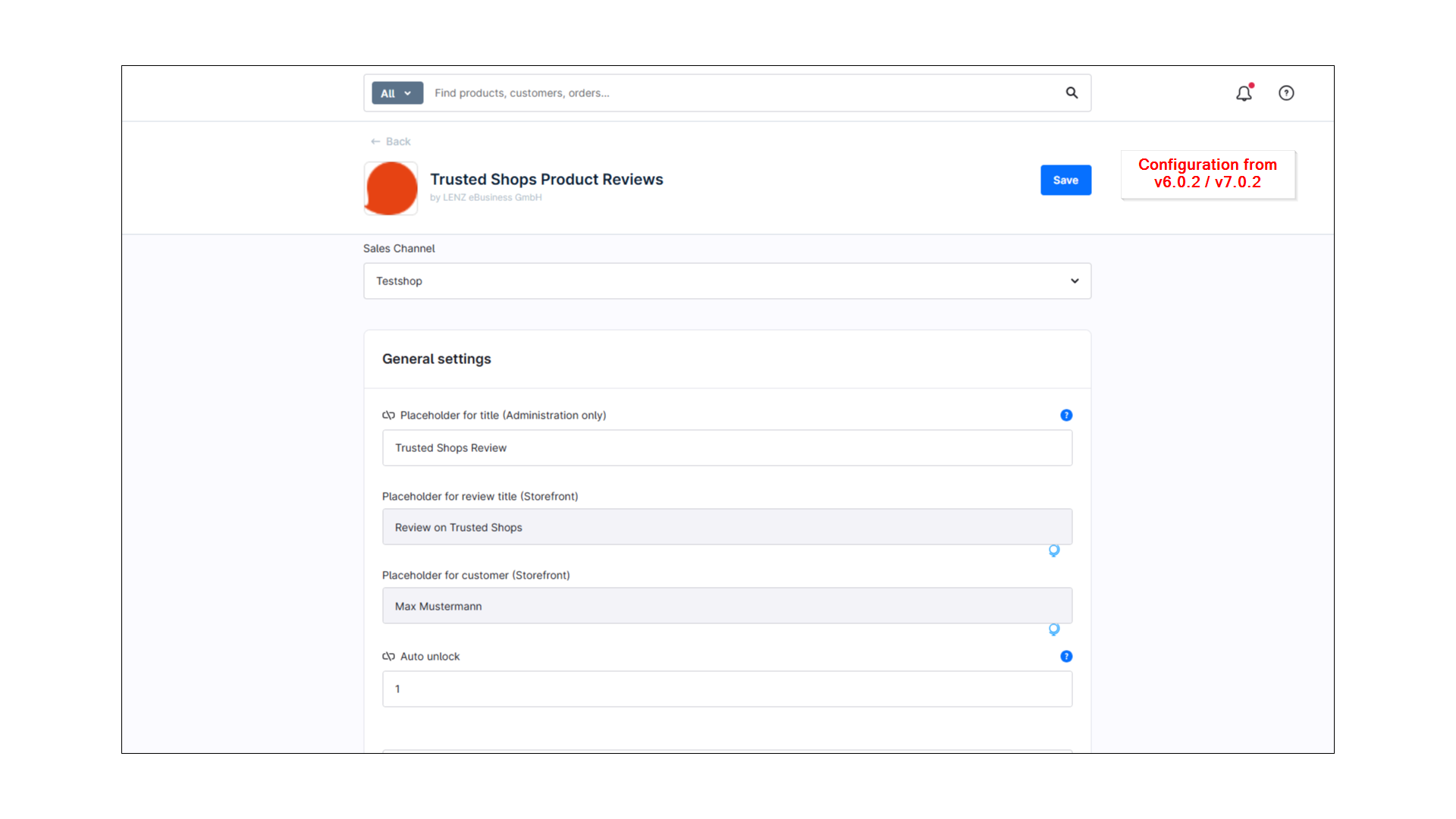Viewport: 1456px width, 819px height.
Task: Click Placeholder for customer (Storefront) label
Action: (x=476, y=576)
